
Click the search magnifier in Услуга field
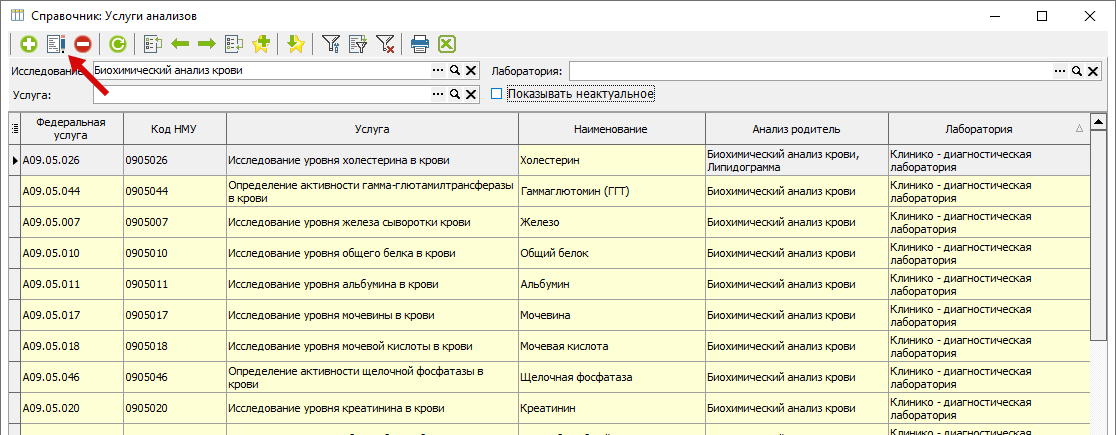click(x=454, y=94)
